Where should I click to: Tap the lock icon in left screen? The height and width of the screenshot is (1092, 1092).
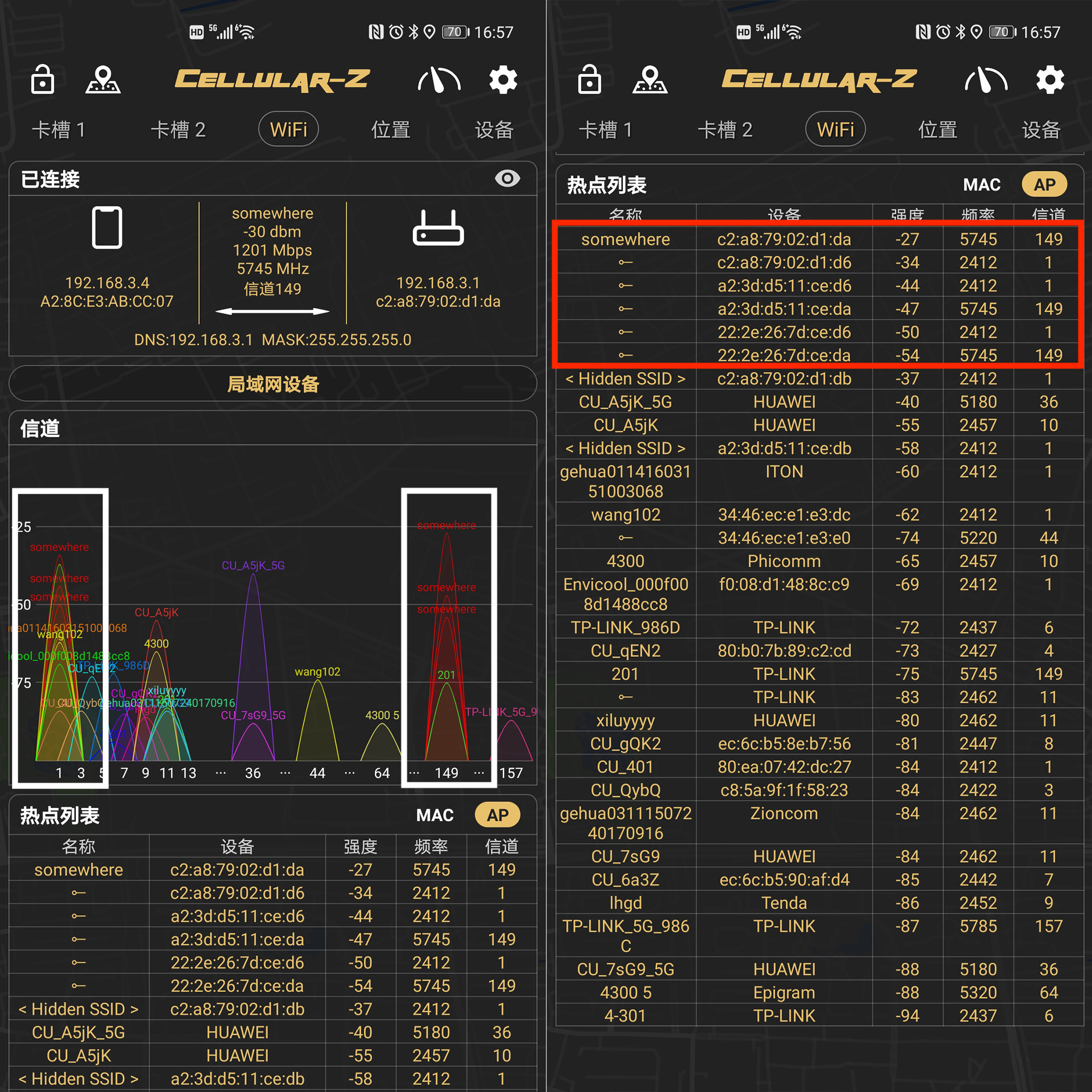(x=43, y=79)
